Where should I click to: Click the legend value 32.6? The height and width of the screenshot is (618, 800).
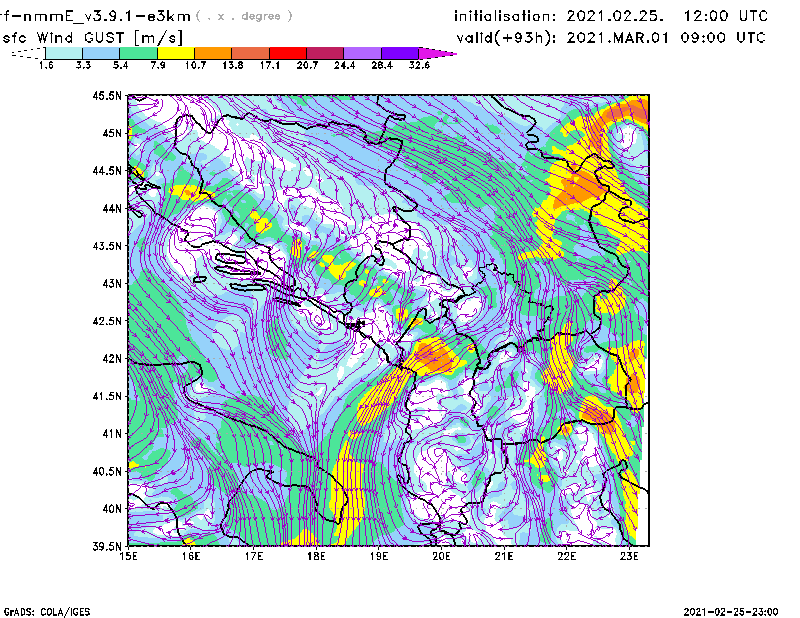click(419, 65)
